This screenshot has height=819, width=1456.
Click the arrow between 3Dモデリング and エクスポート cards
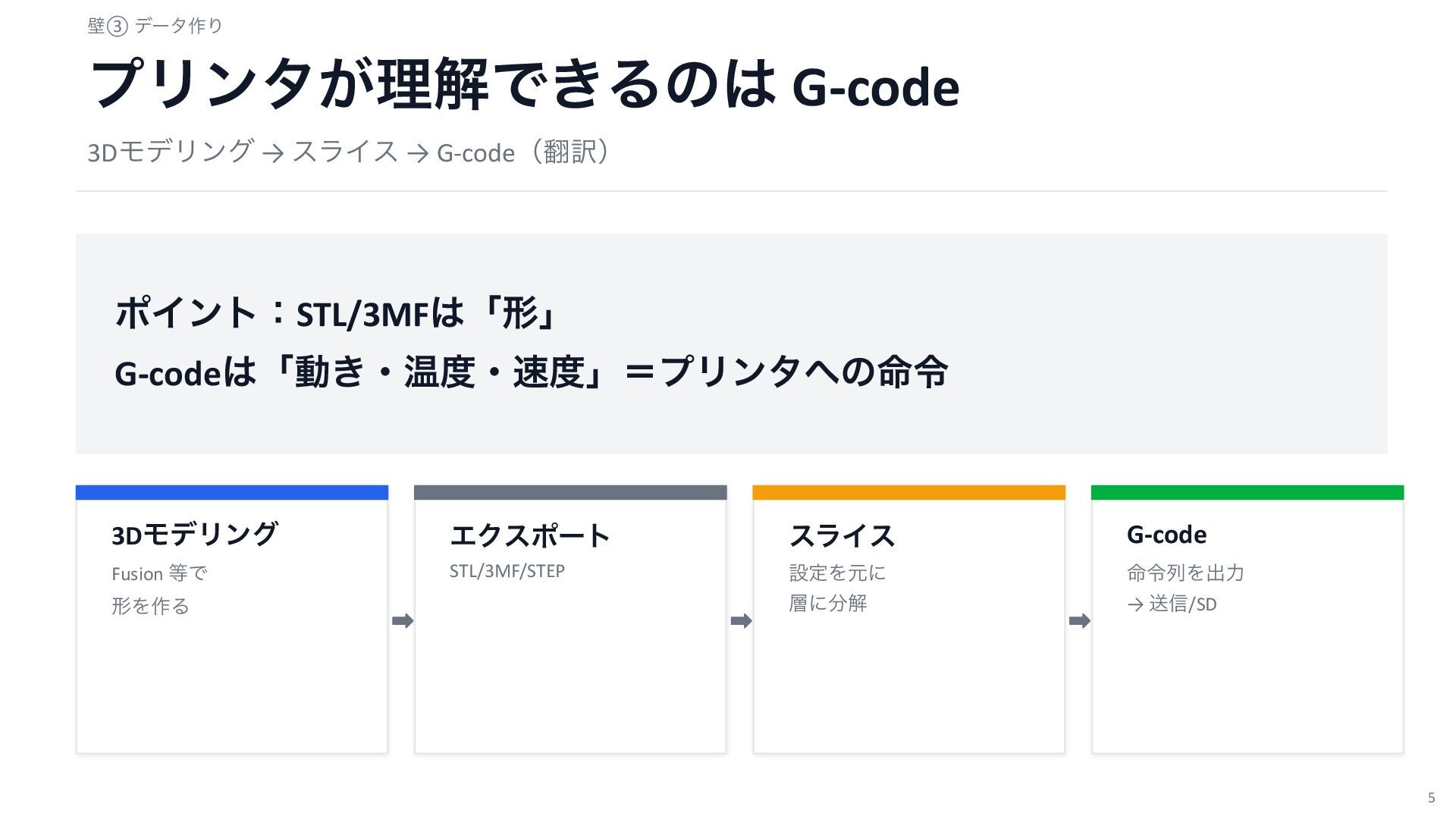click(402, 621)
